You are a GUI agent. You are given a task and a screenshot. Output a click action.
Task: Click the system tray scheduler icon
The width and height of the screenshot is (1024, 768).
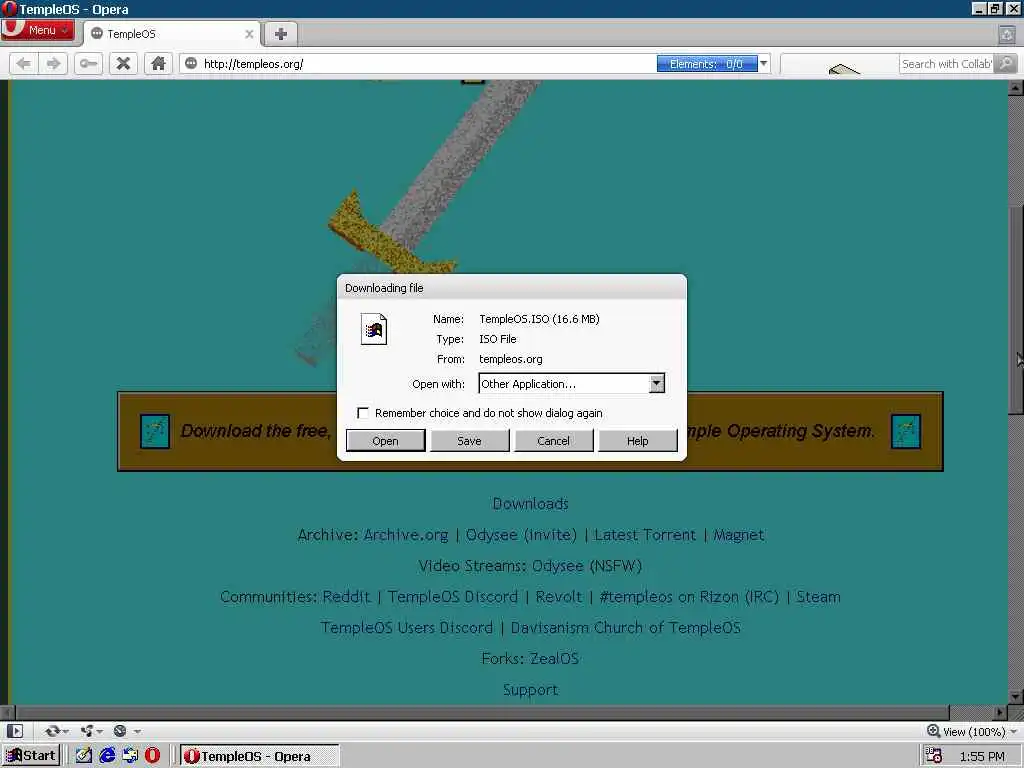tap(933, 756)
